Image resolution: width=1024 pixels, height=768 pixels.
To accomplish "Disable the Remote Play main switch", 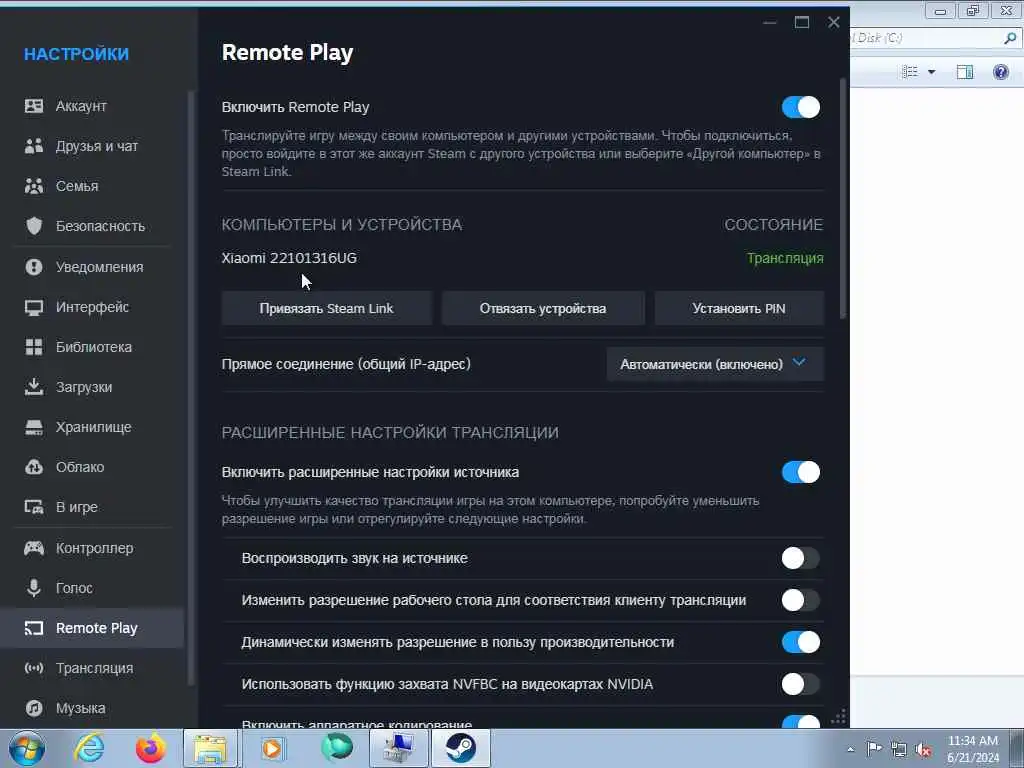I will [801, 107].
